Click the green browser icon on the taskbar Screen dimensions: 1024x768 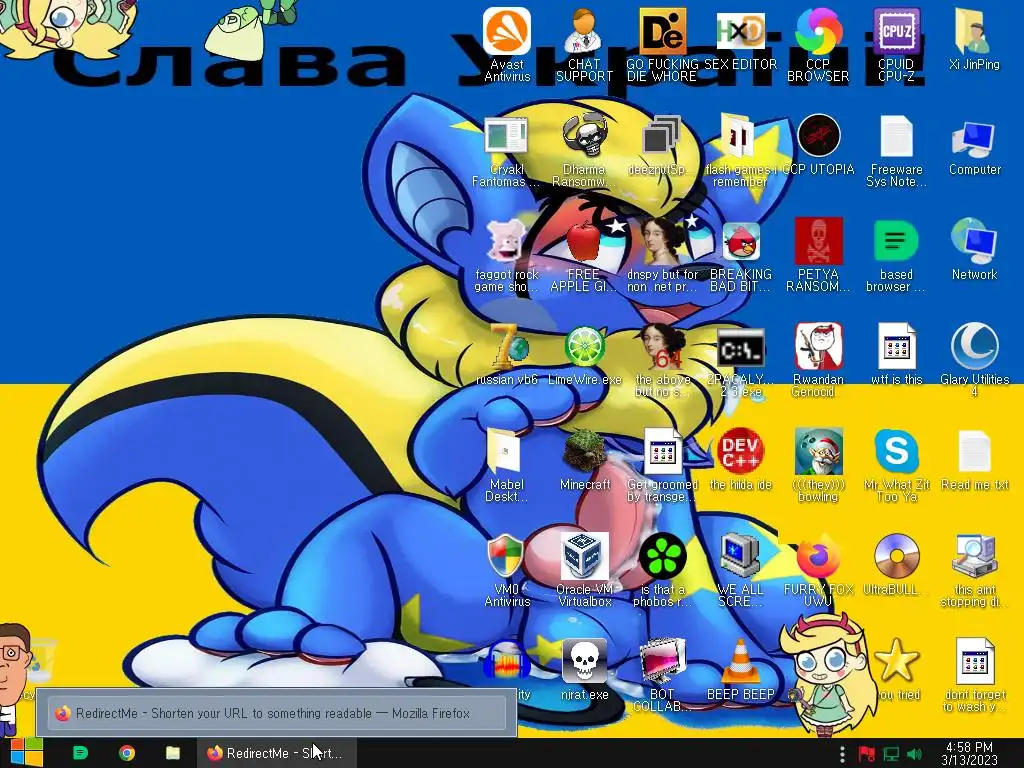(80, 753)
